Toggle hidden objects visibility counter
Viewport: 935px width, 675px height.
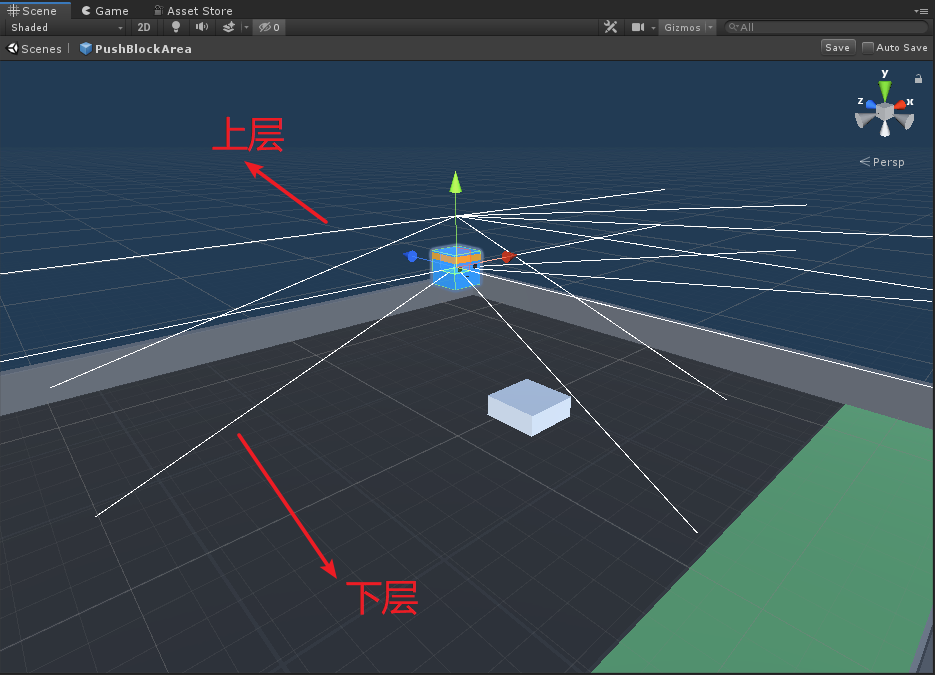point(269,27)
